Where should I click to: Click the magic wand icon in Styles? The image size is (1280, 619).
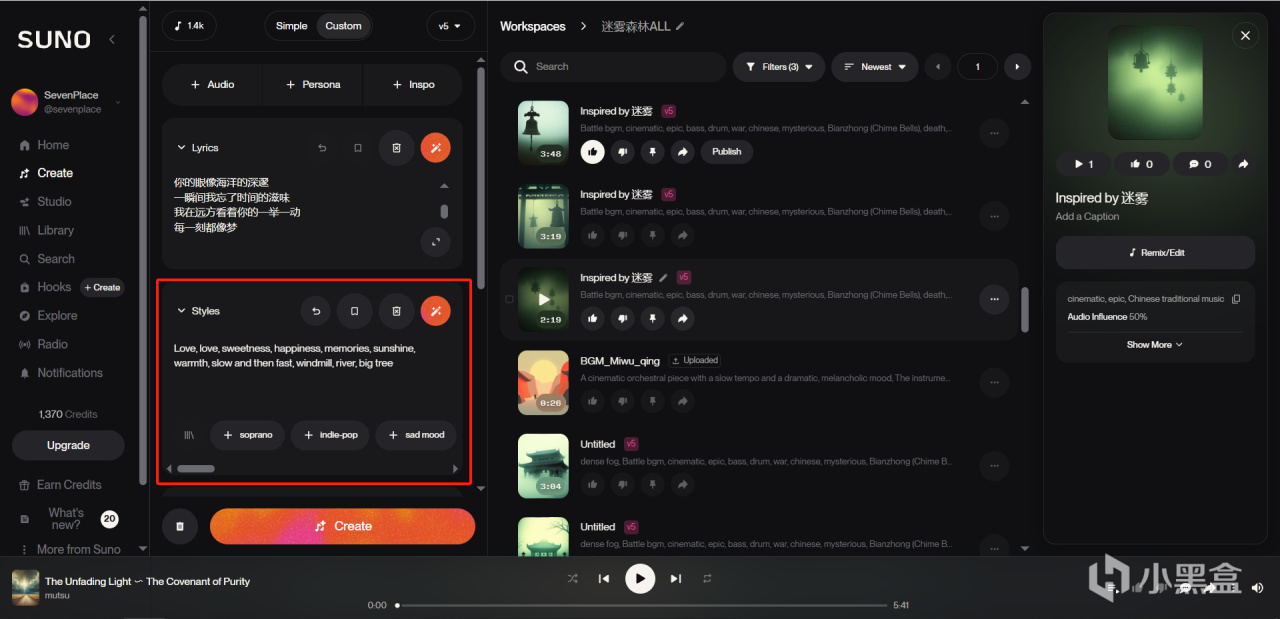click(435, 311)
